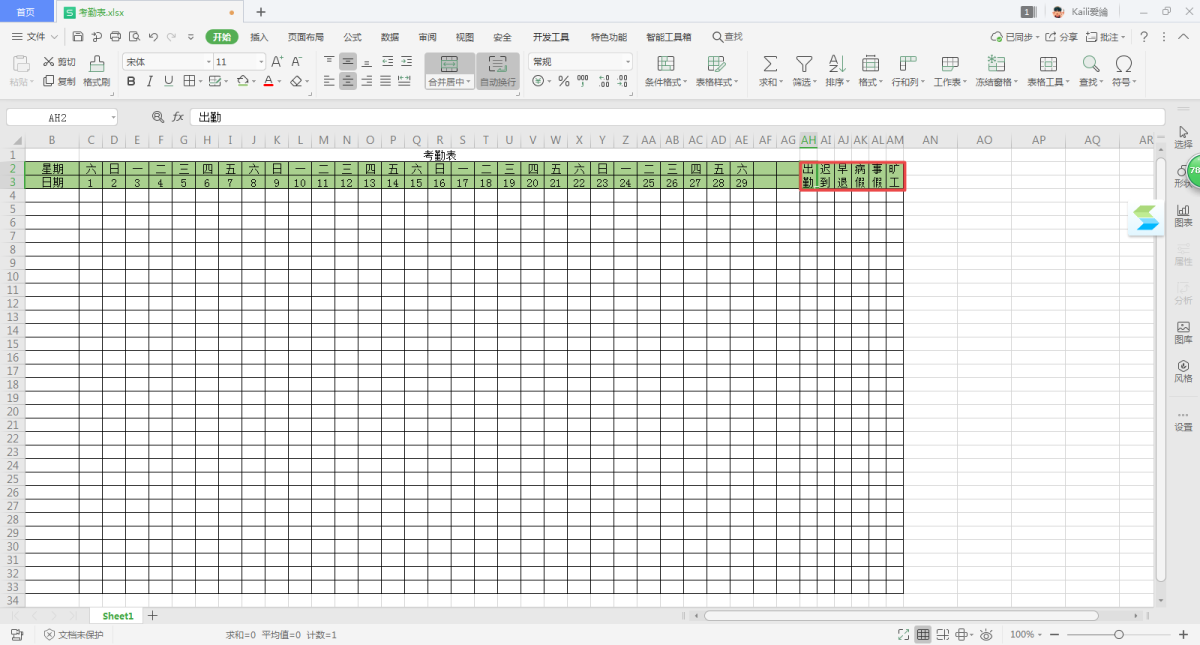Toggle vertical middle alignment
Image resolution: width=1200 pixels, height=645 pixels.
[x=348, y=62]
